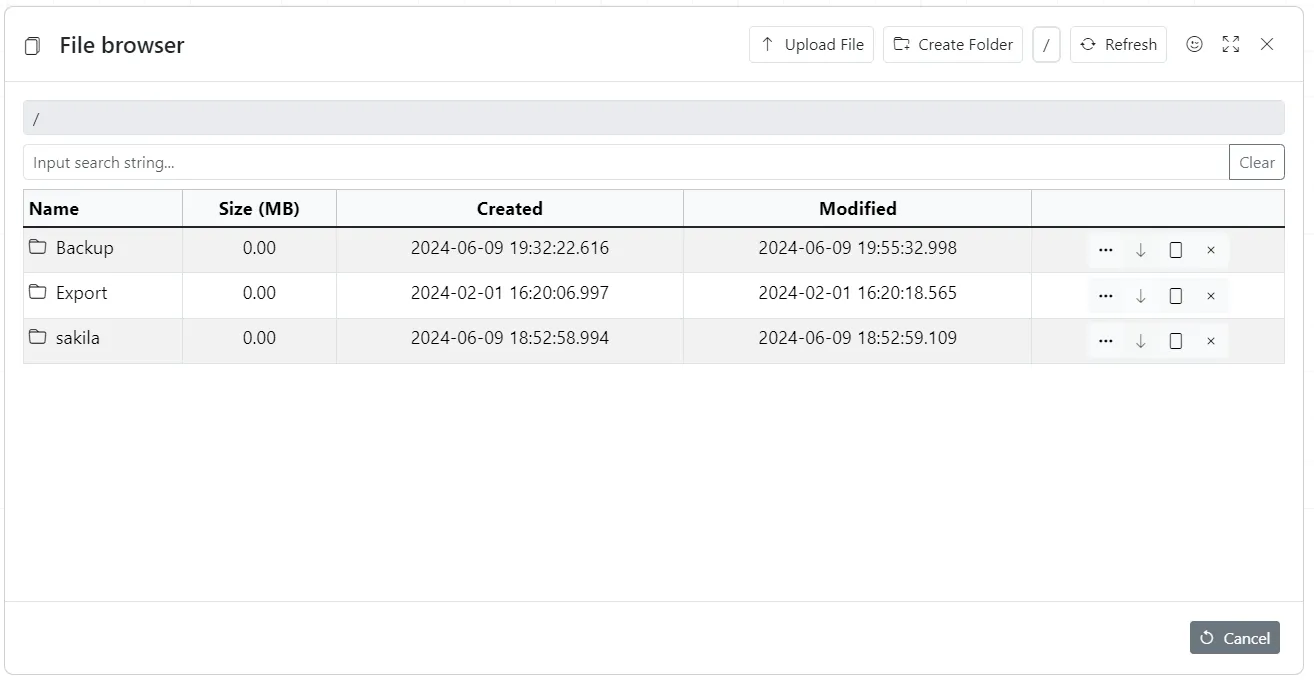Click the root path slash button
The height and width of the screenshot is (682, 1314).
click(1046, 45)
